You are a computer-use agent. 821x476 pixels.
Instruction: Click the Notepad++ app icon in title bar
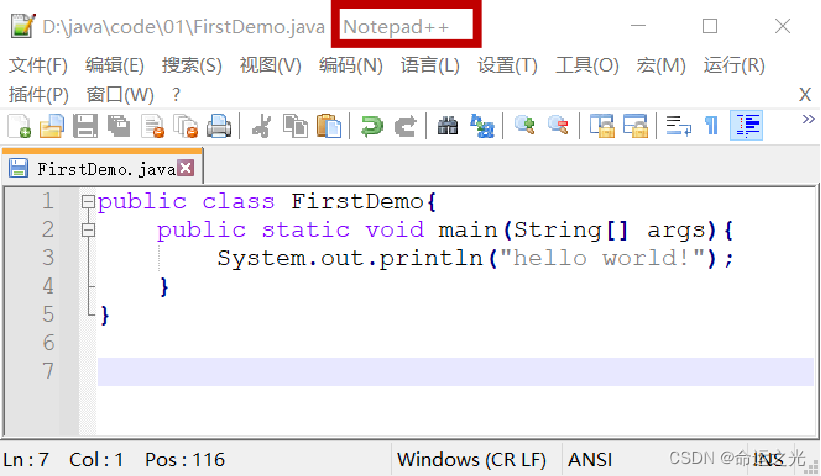pos(23,26)
